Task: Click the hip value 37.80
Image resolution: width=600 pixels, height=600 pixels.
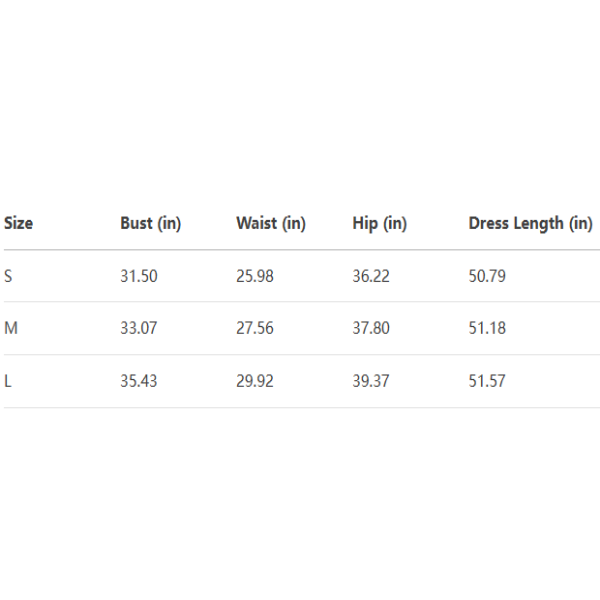Action: coord(371,328)
